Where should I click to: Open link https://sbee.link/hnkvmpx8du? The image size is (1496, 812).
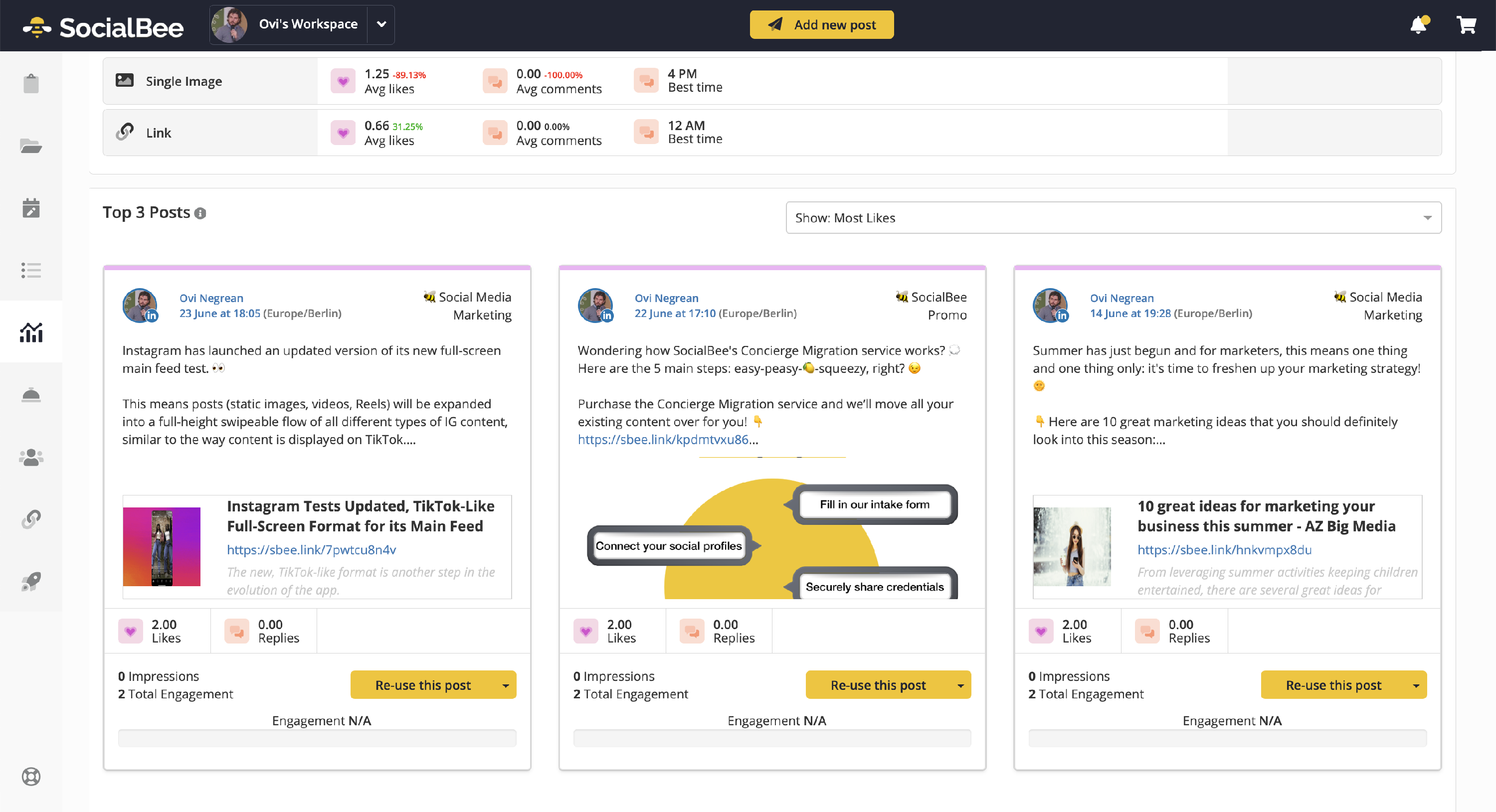click(x=1224, y=550)
